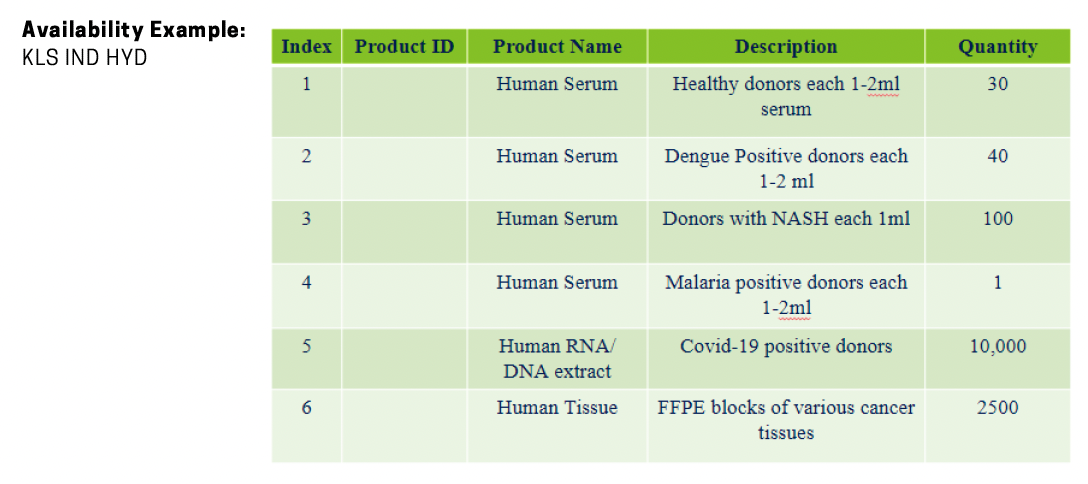Click the Description column header
Screen dimensions: 1088x484
(x=786, y=47)
